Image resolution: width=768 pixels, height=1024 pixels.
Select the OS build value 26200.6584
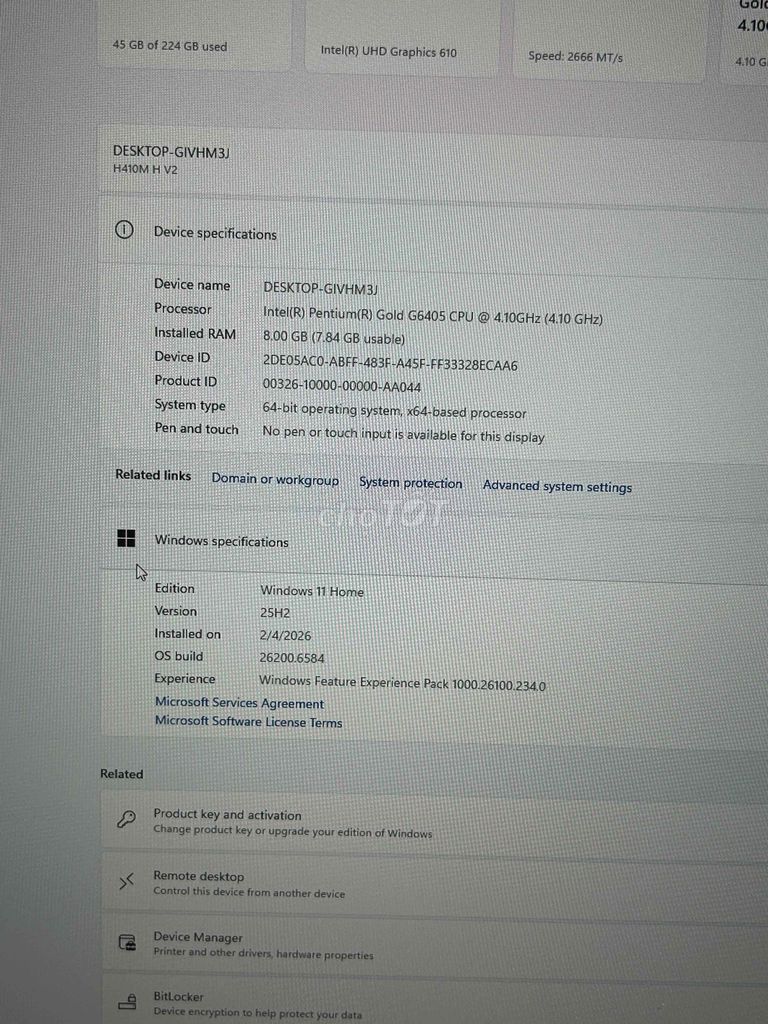292,658
